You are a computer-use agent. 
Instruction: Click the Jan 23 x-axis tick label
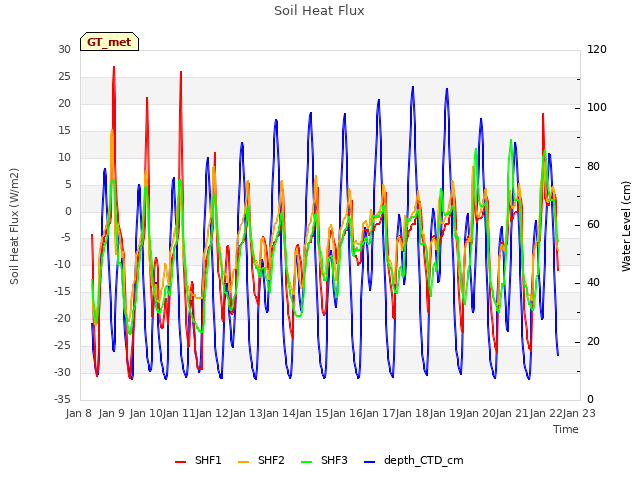click(579, 413)
